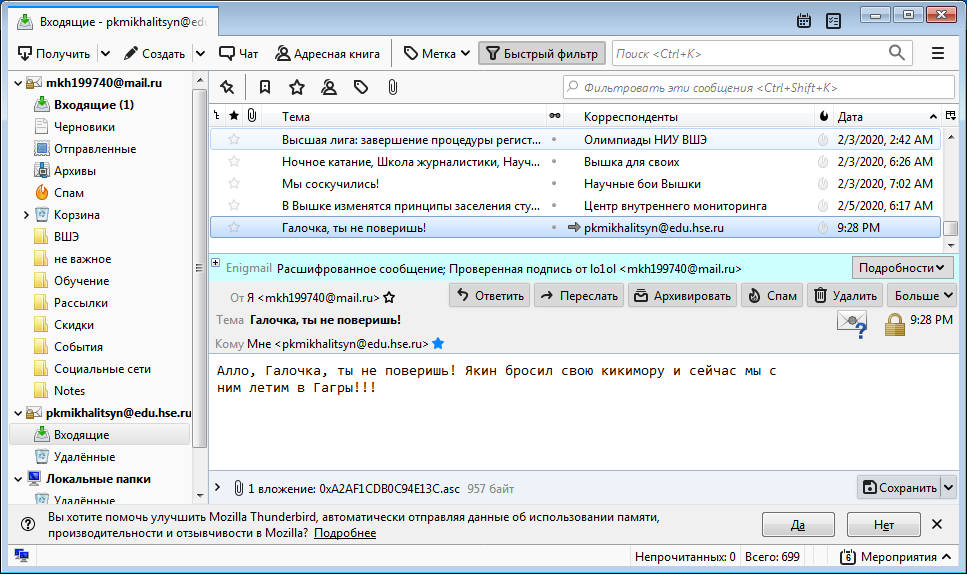Filter to starred messages only
The height and width of the screenshot is (574, 967).
click(x=297, y=88)
